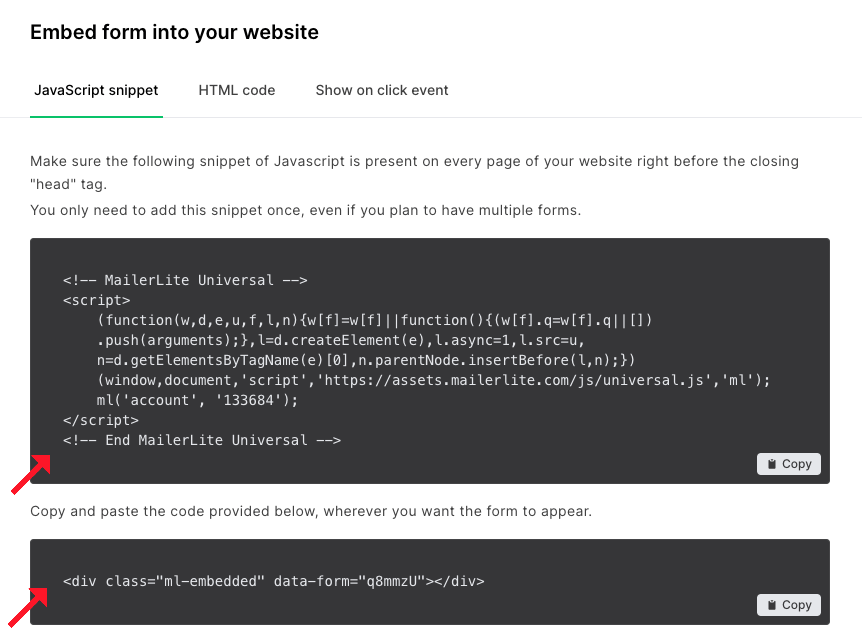The width and height of the screenshot is (862, 634).
Task: Click the '<!-- MailerLite Universal -->' opening comment line
Action: click(x=185, y=280)
